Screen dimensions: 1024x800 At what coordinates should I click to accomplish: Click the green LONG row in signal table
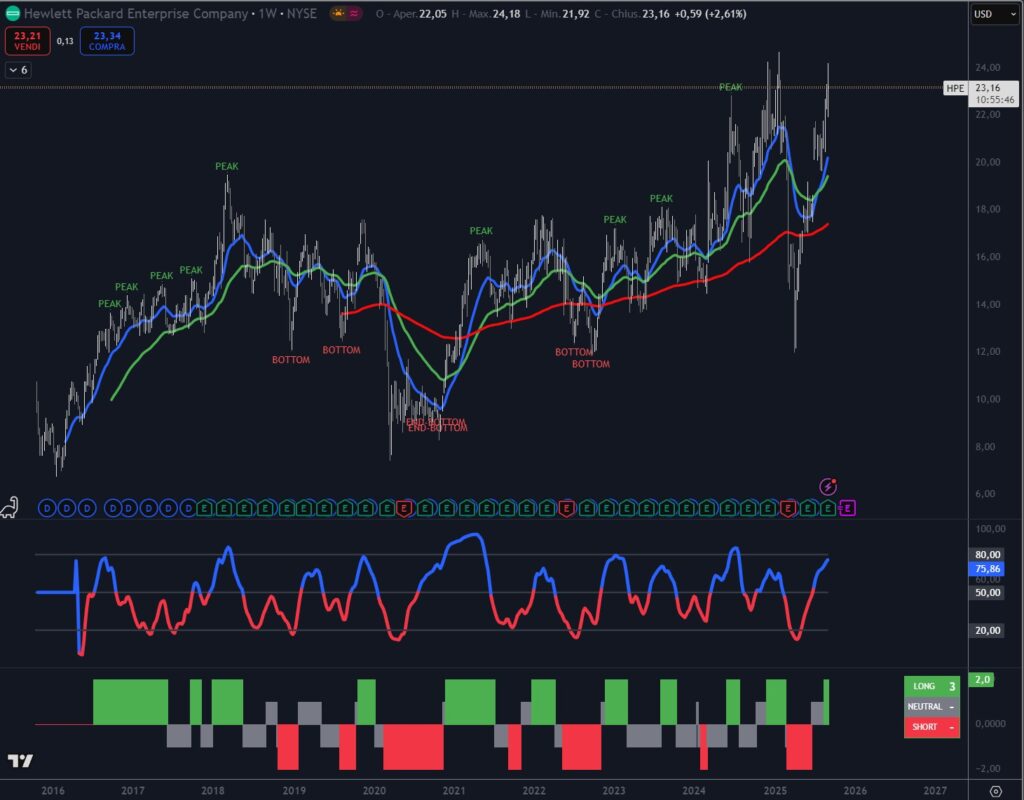point(931,686)
